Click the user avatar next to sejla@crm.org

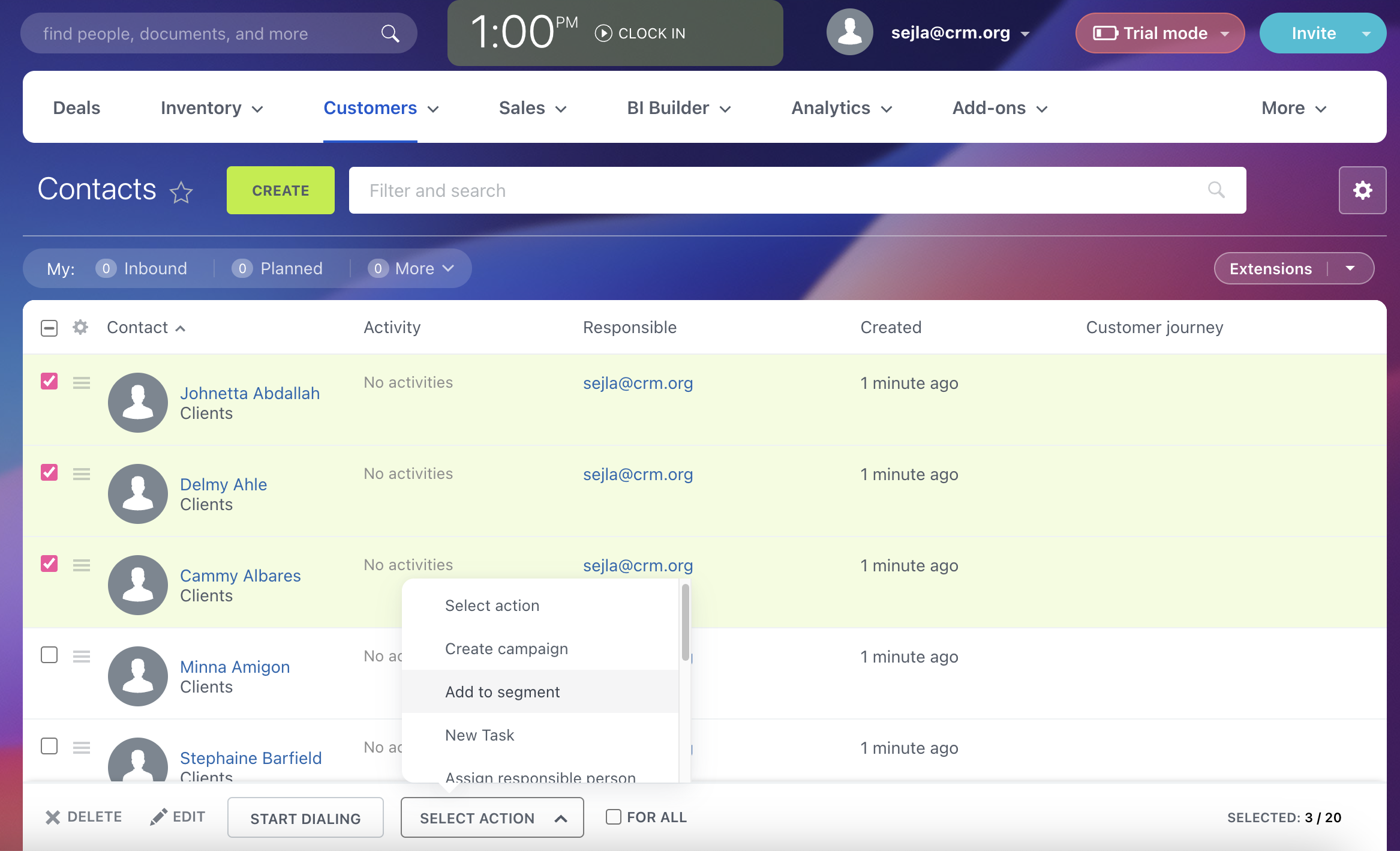(849, 32)
